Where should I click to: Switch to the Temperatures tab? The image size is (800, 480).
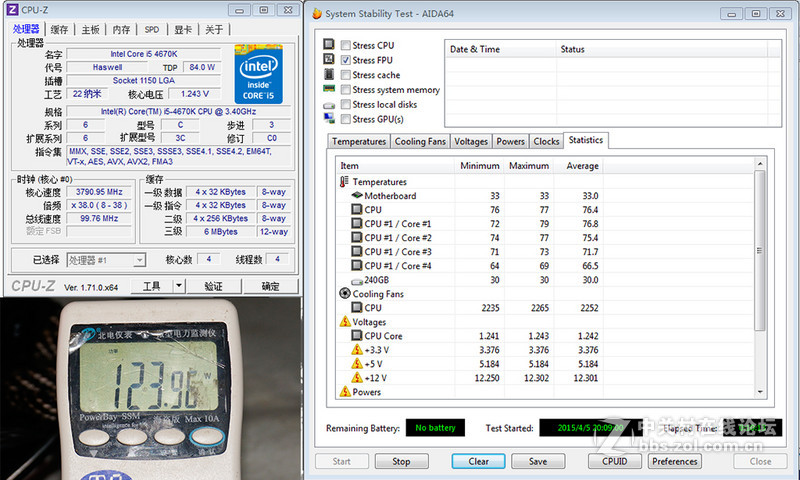[x=359, y=142]
